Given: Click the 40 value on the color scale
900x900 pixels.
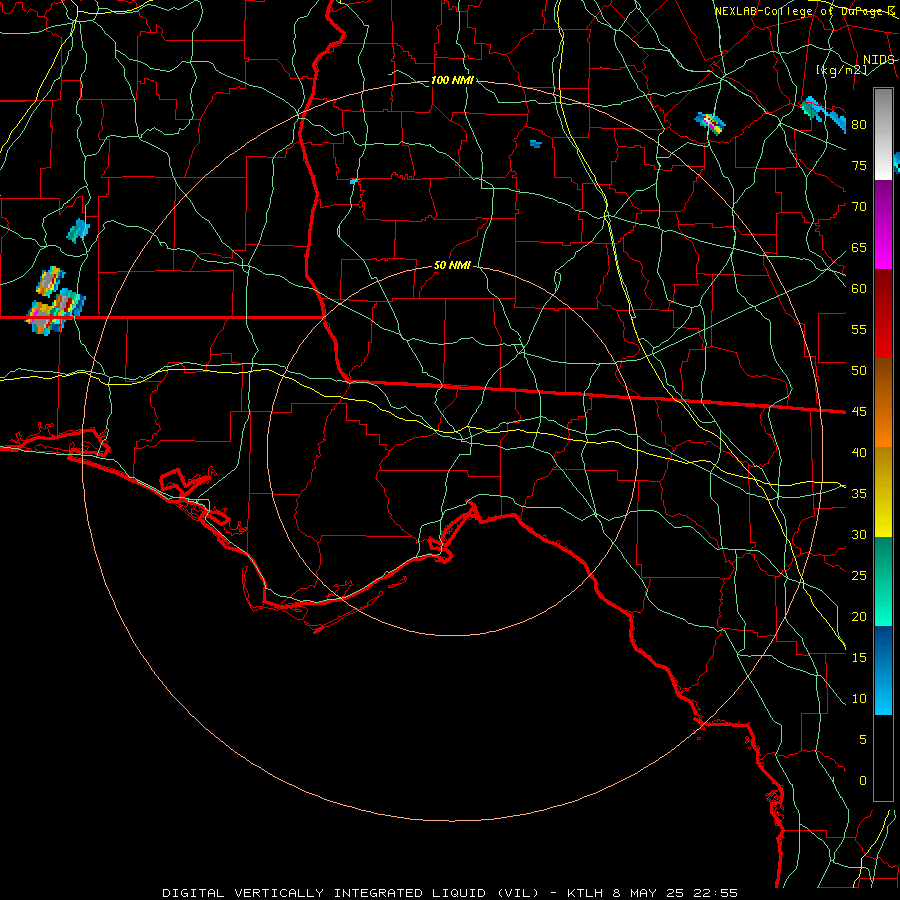Looking at the screenshot, I should (859, 452).
